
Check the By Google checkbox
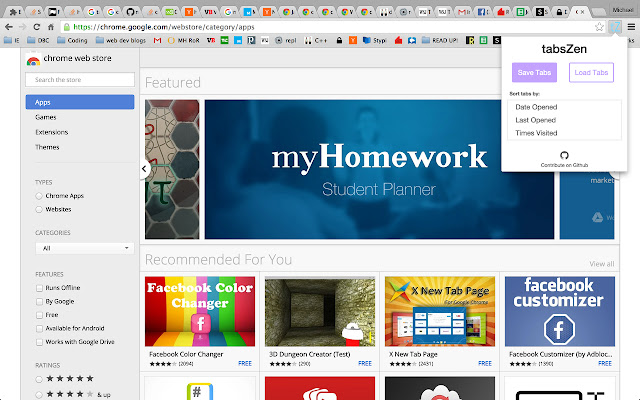[x=39, y=302]
